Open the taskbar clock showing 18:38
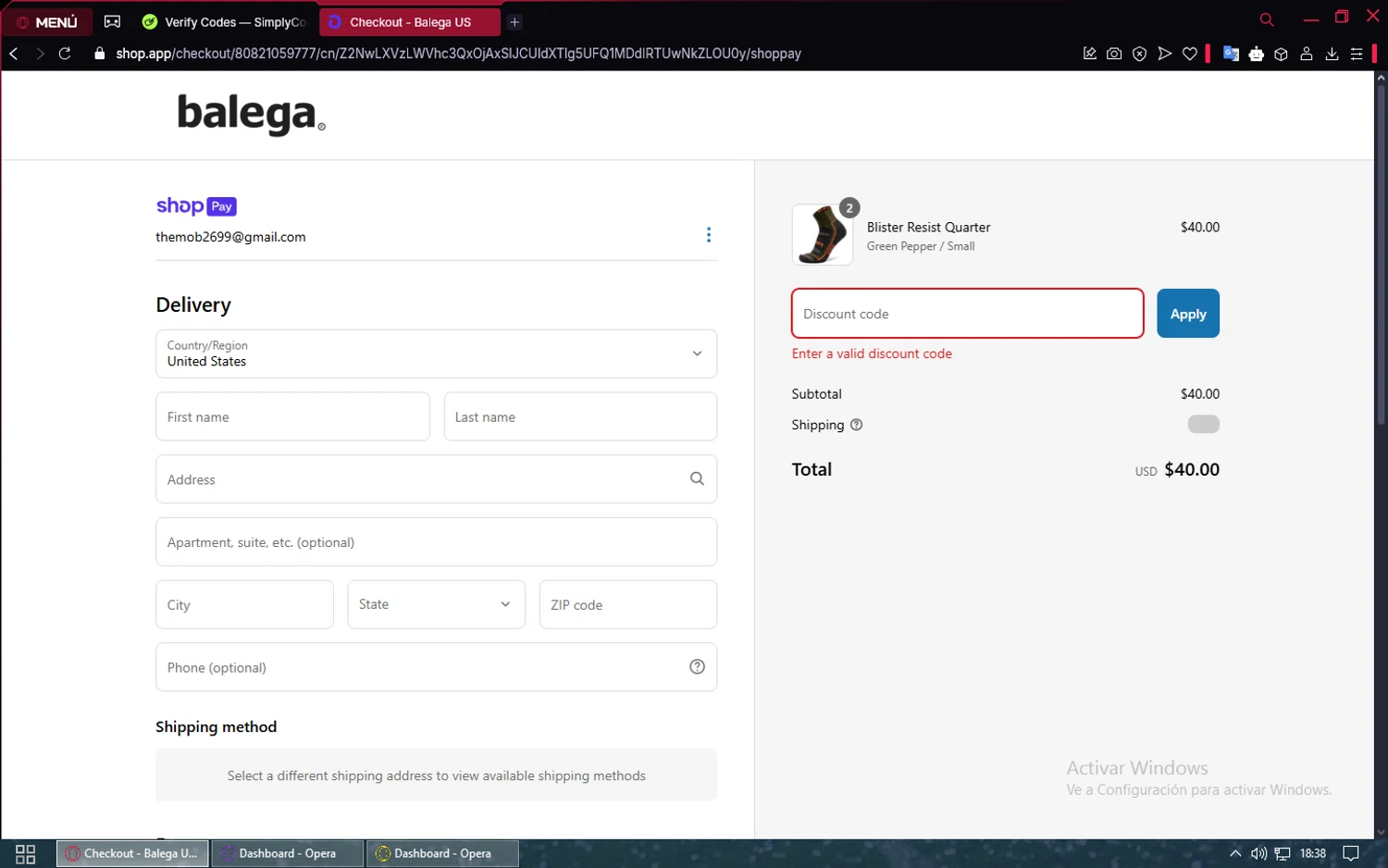1388x868 pixels. [x=1313, y=853]
